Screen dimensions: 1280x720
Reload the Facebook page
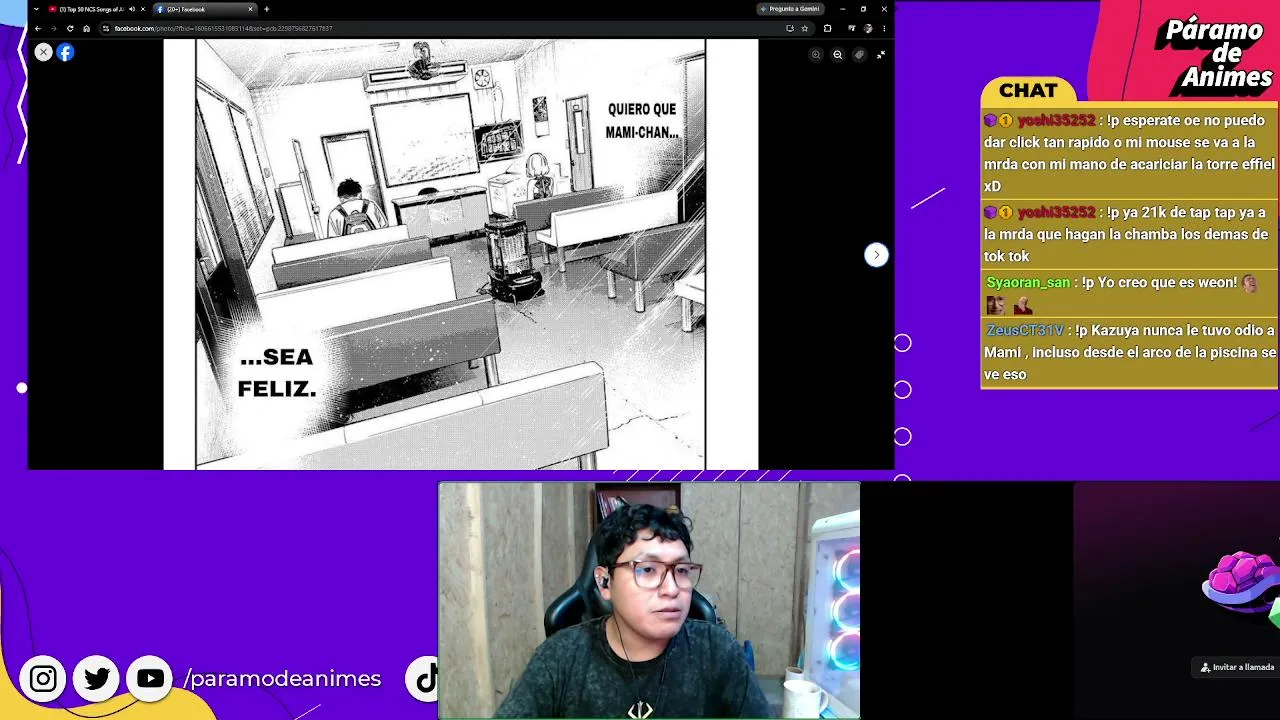[70, 28]
